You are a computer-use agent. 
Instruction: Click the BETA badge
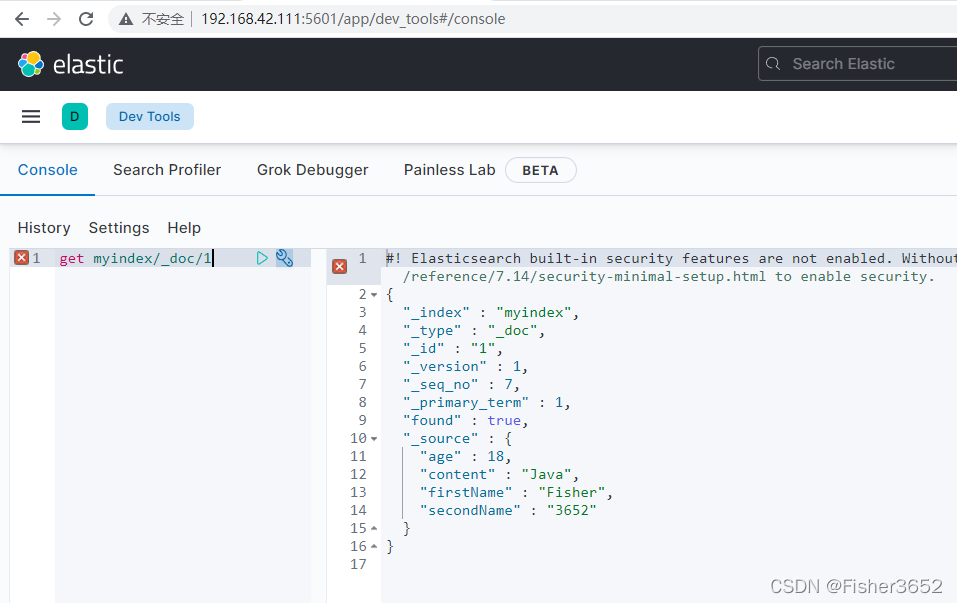point(541,170)
